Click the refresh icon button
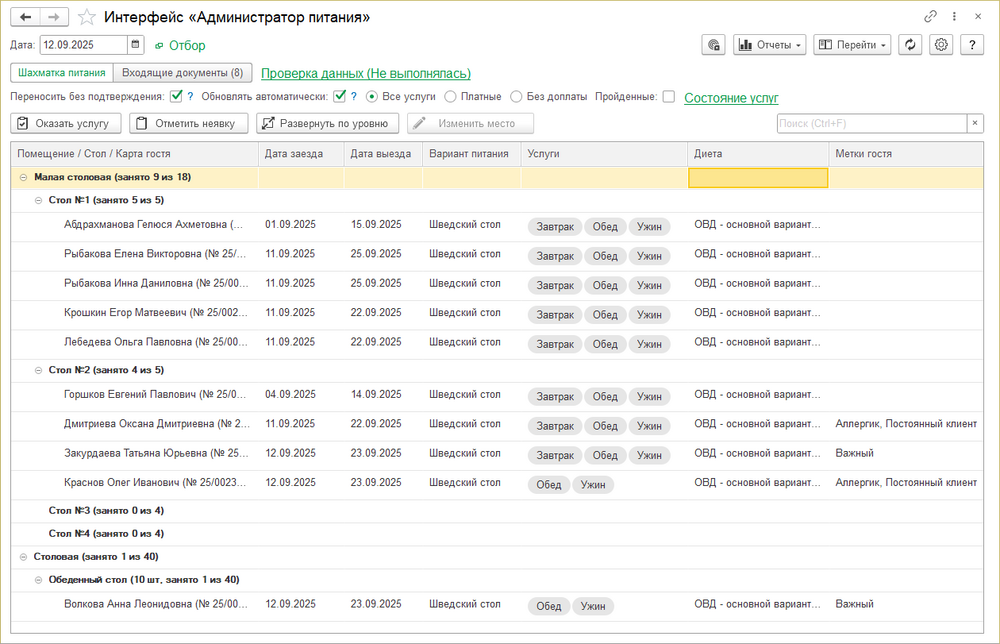The width and height of the screenshot is (1000, 644). [x=910, y=45]
